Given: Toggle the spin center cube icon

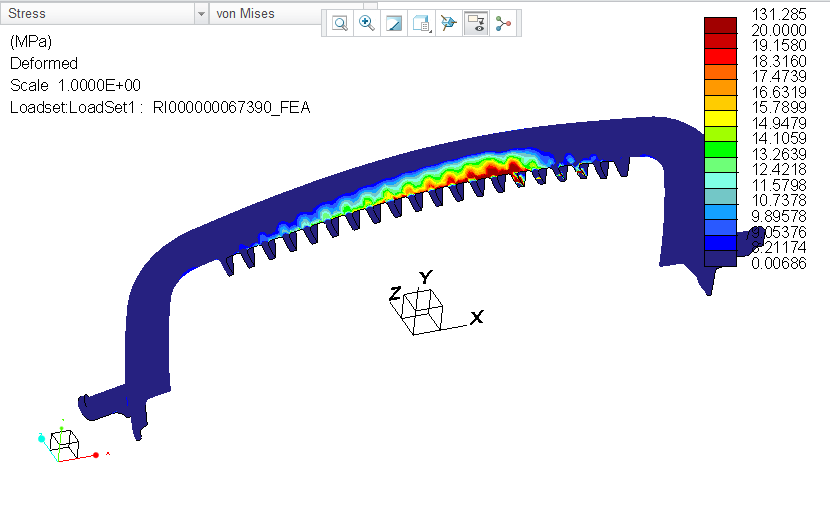Looking at the screenshot, I should point(448,23).
